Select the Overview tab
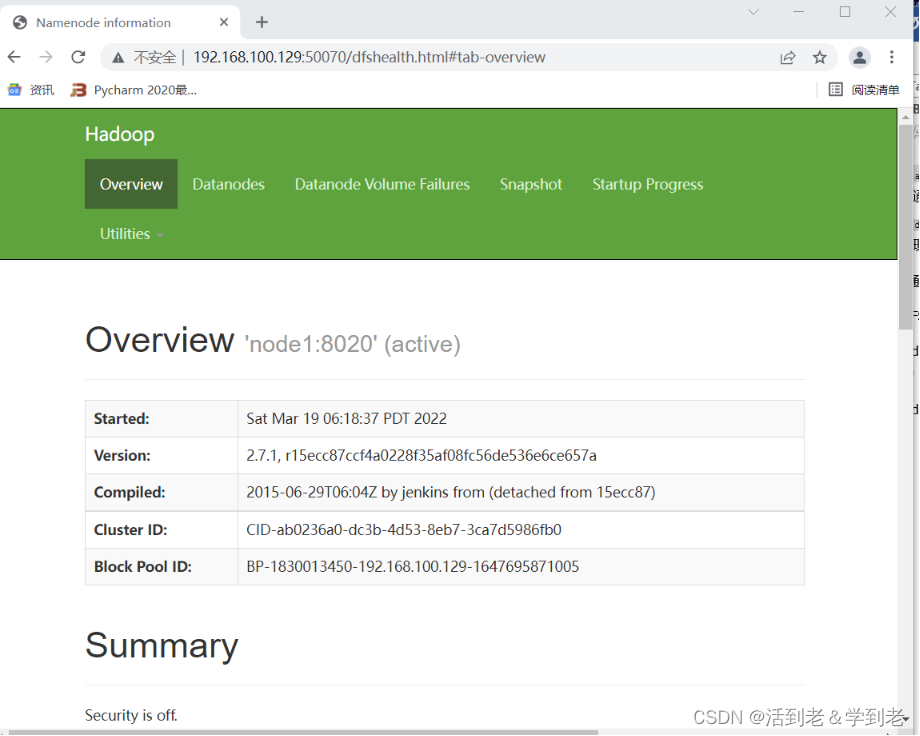The image size is (920, 736). click(x=131, y=184)
